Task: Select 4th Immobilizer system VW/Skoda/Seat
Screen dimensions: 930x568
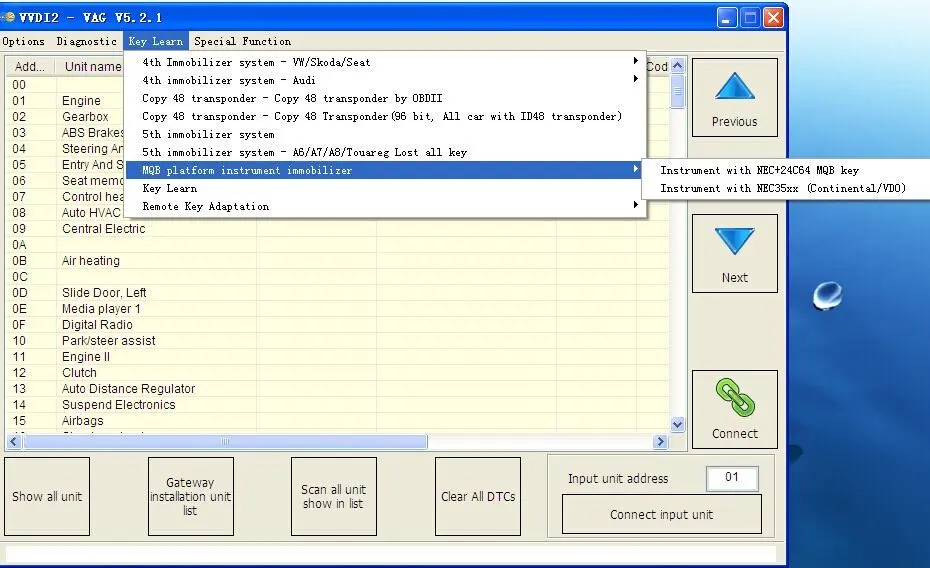Action: 386,62
